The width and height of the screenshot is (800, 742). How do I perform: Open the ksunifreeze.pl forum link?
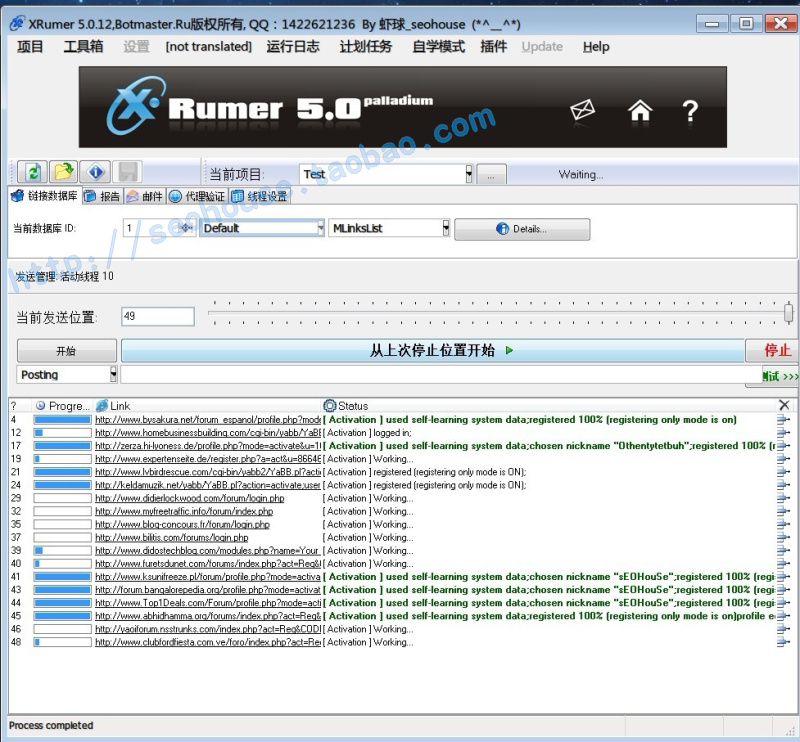coord(208,577)
